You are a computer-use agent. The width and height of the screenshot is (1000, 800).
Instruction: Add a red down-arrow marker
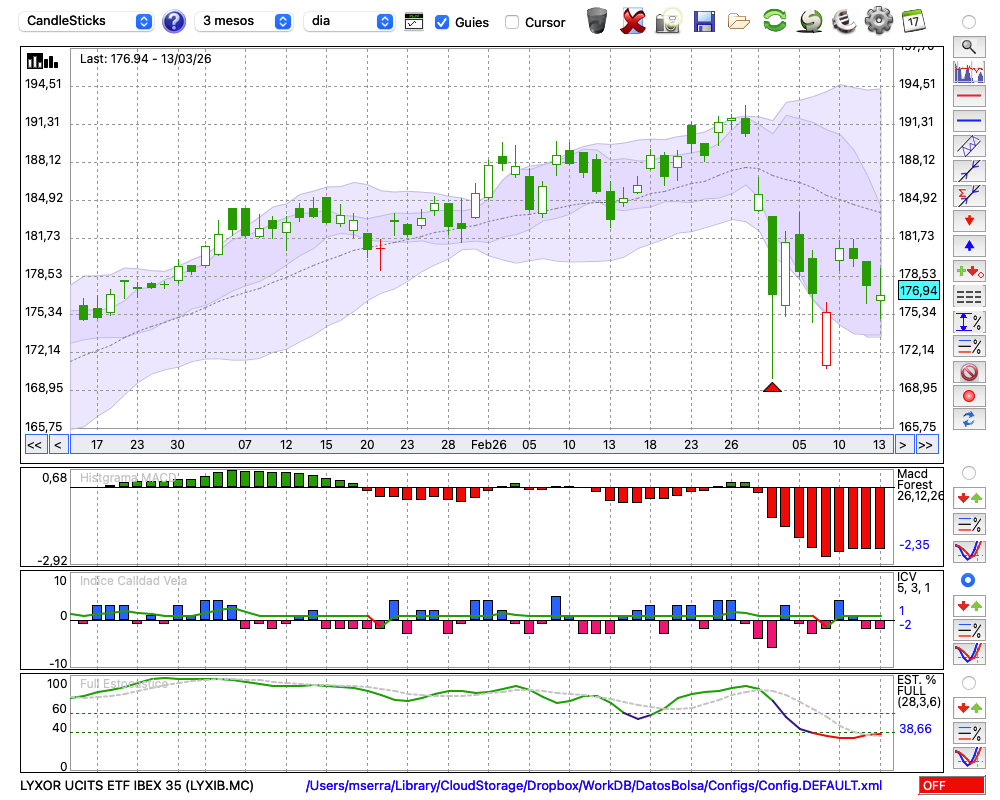[x=969, y=221]
